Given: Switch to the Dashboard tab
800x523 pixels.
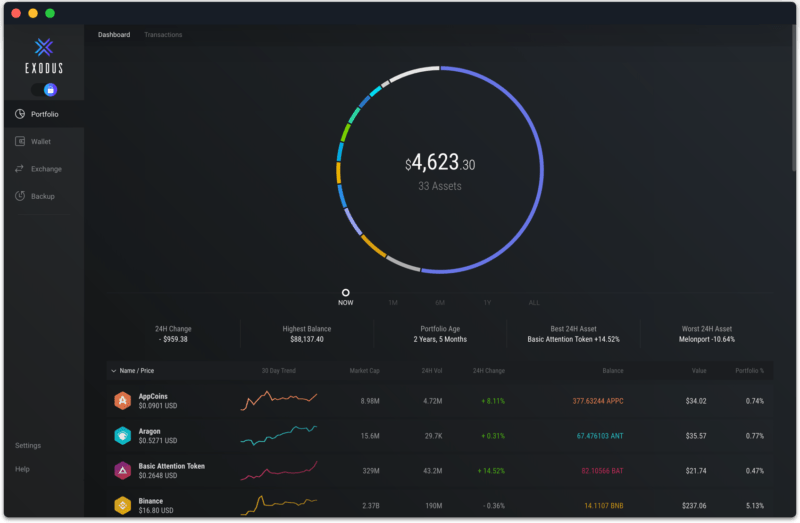Looking at the screenshot, I should coord(114,35).
